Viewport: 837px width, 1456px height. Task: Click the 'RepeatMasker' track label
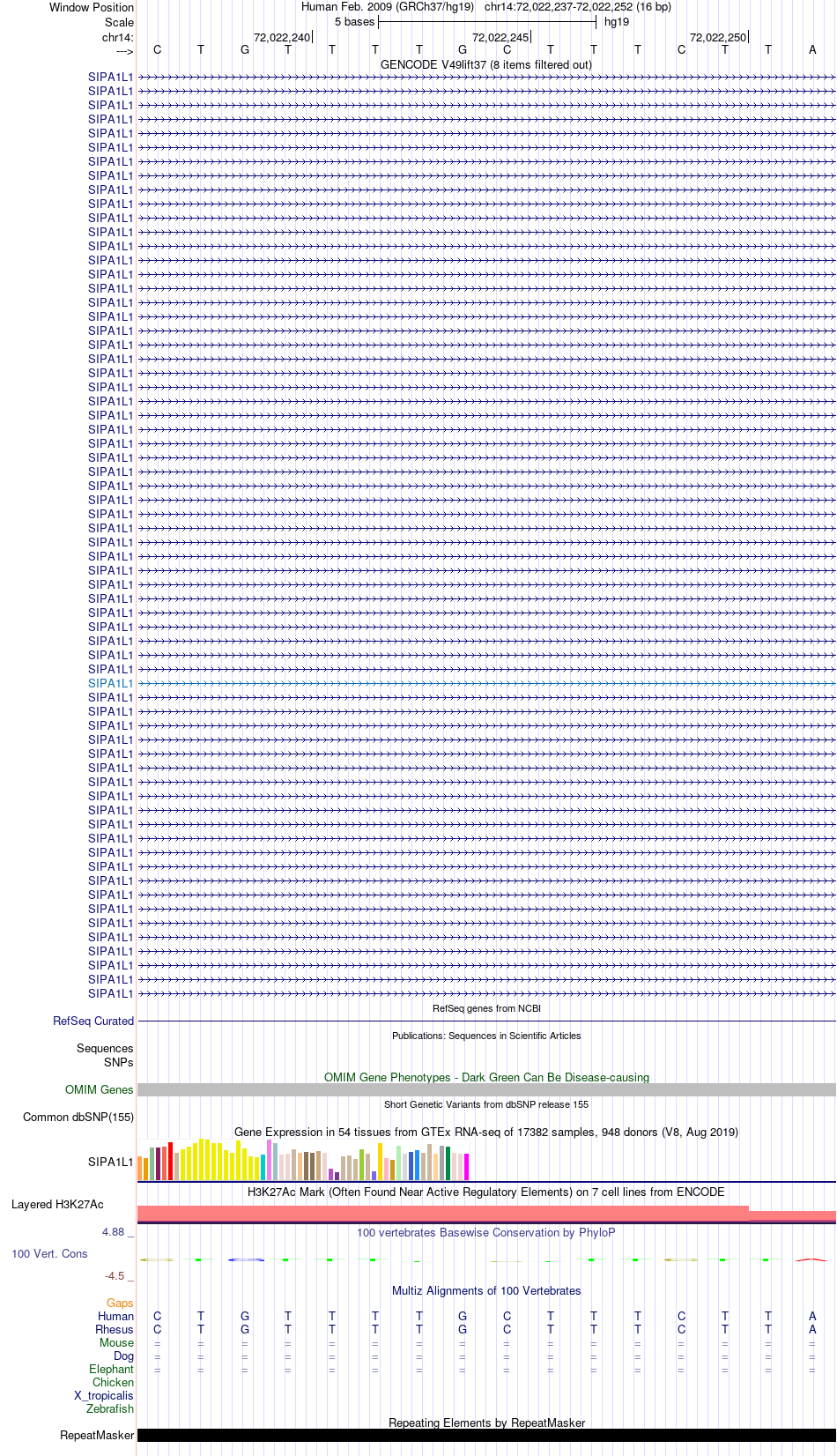point(97,1436)
